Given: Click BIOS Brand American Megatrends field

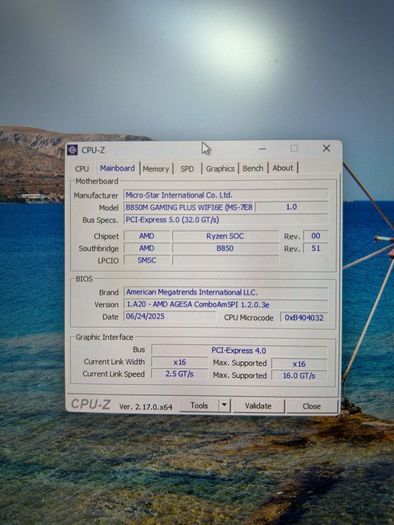Looking at the screenshot, I should 226,292.
